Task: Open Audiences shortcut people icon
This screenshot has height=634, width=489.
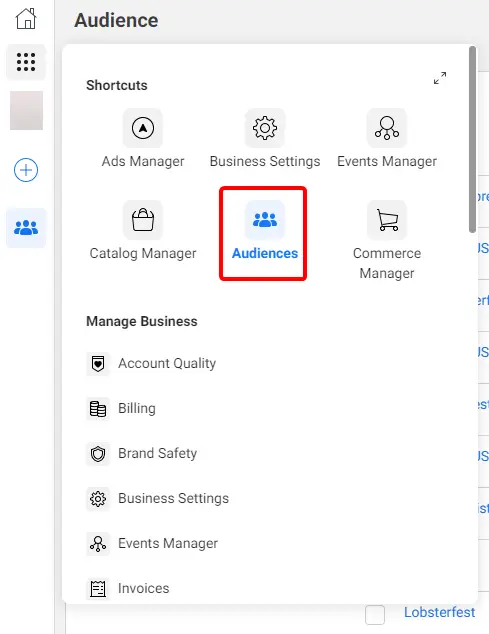Action: [x=265, y=220]
